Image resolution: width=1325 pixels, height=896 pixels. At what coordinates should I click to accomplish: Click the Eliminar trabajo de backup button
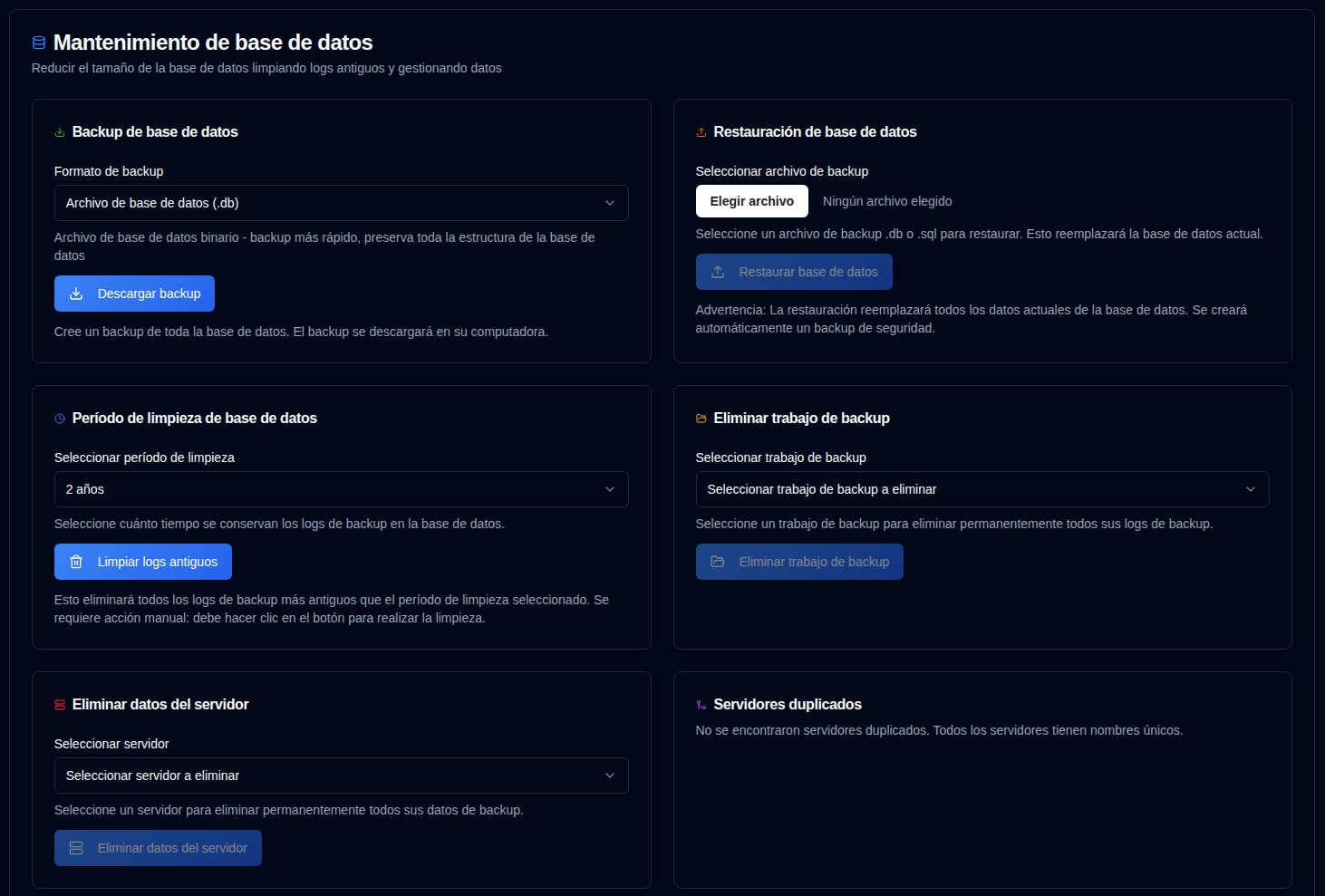pyautogui.click(x=799, y=562)
